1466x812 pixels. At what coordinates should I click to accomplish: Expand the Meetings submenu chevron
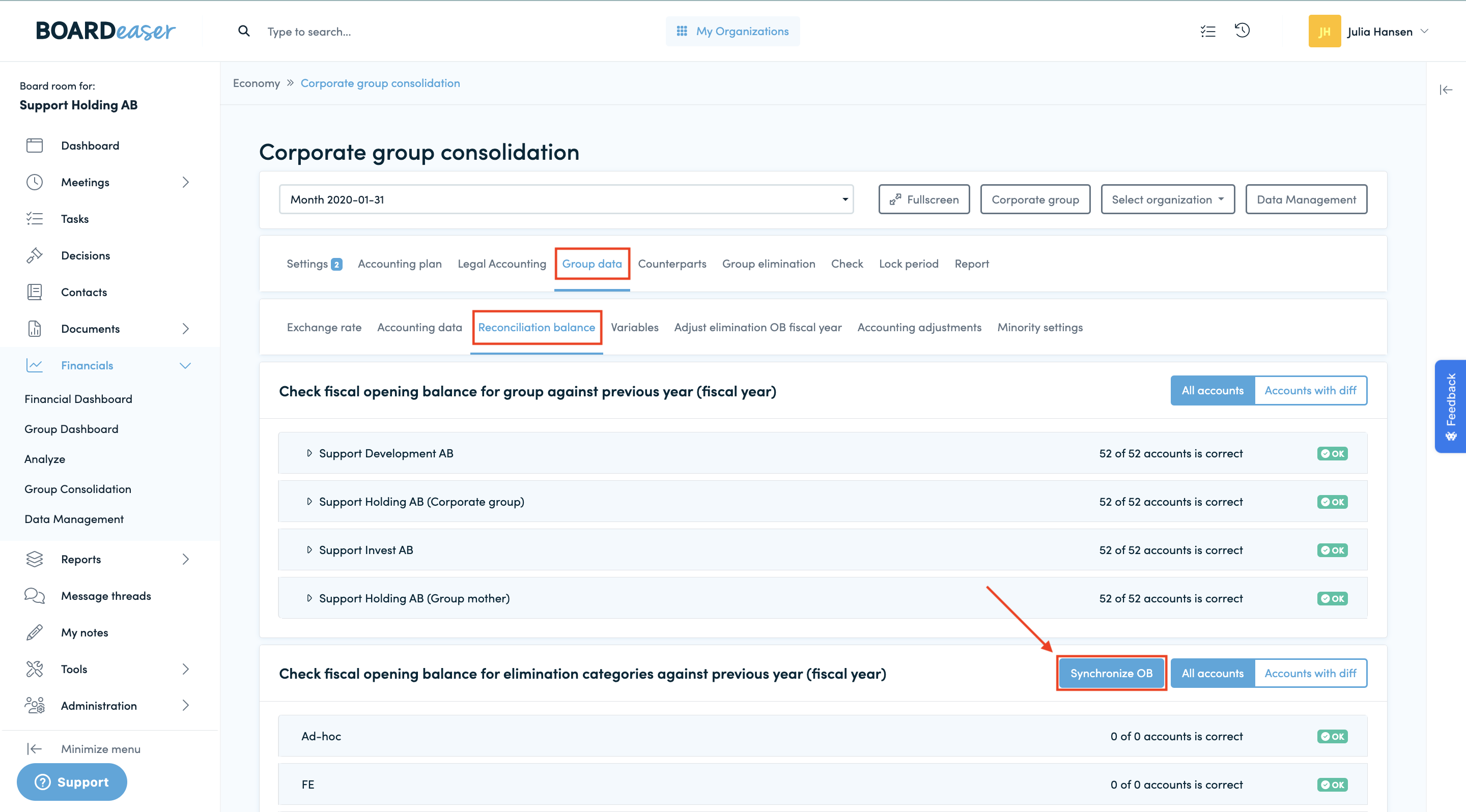coord(185,182)
